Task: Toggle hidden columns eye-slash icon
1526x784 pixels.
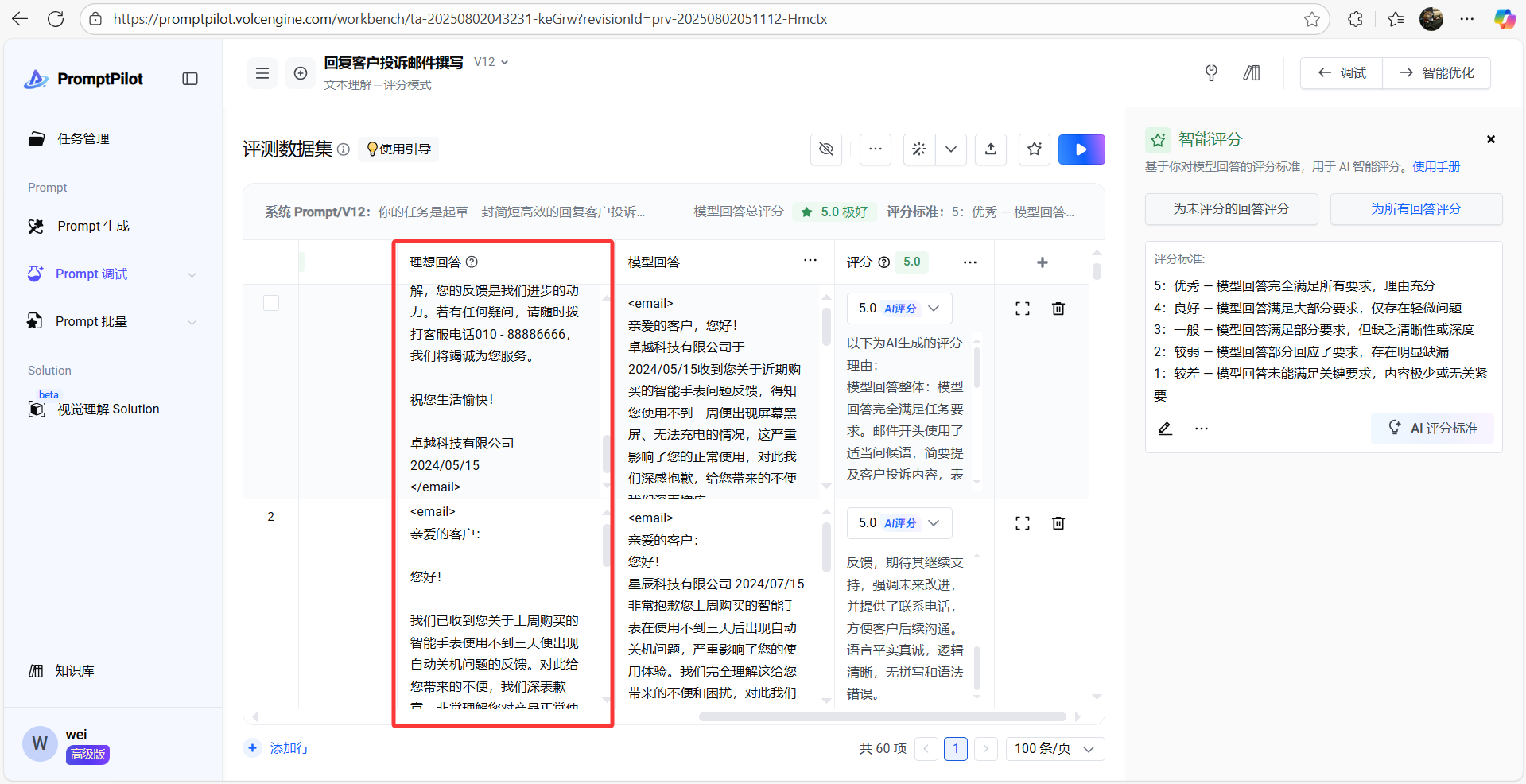Action: tap(826, 149)
